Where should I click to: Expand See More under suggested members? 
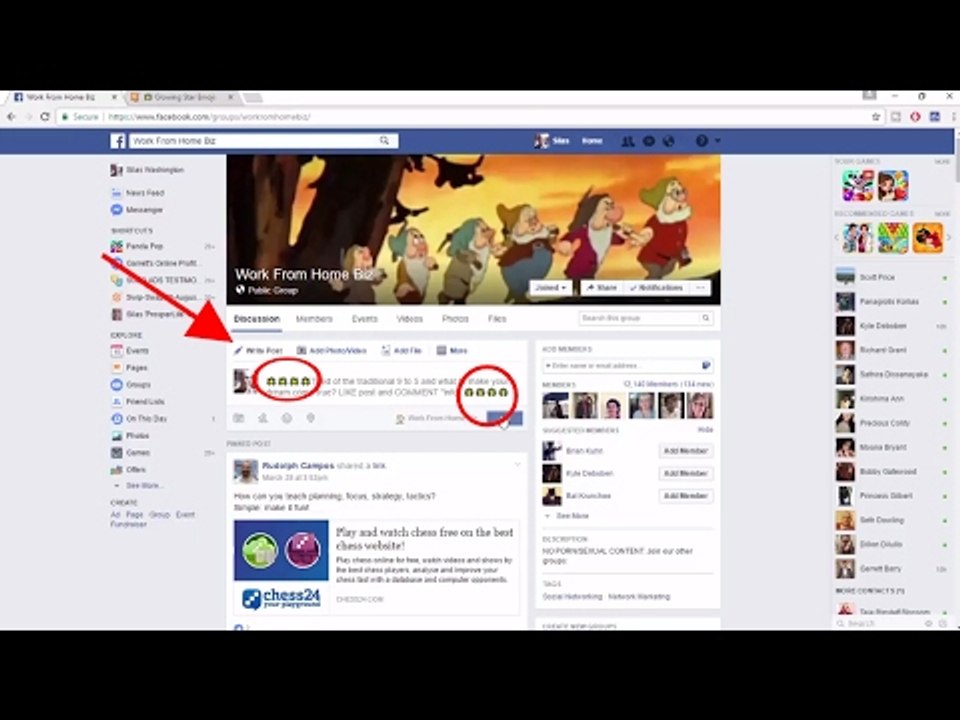[568, 516]
